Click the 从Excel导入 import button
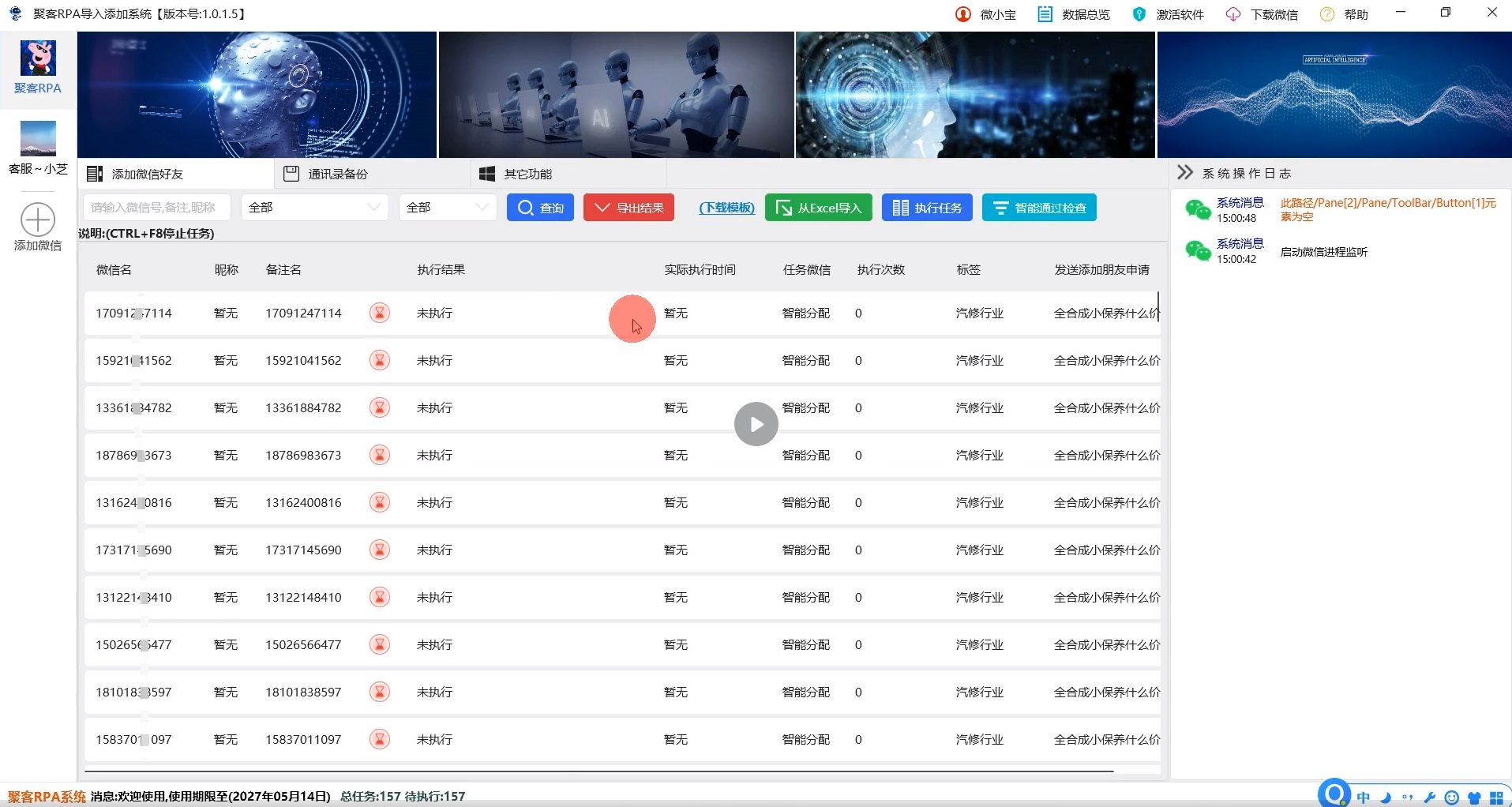 point(818,207)
